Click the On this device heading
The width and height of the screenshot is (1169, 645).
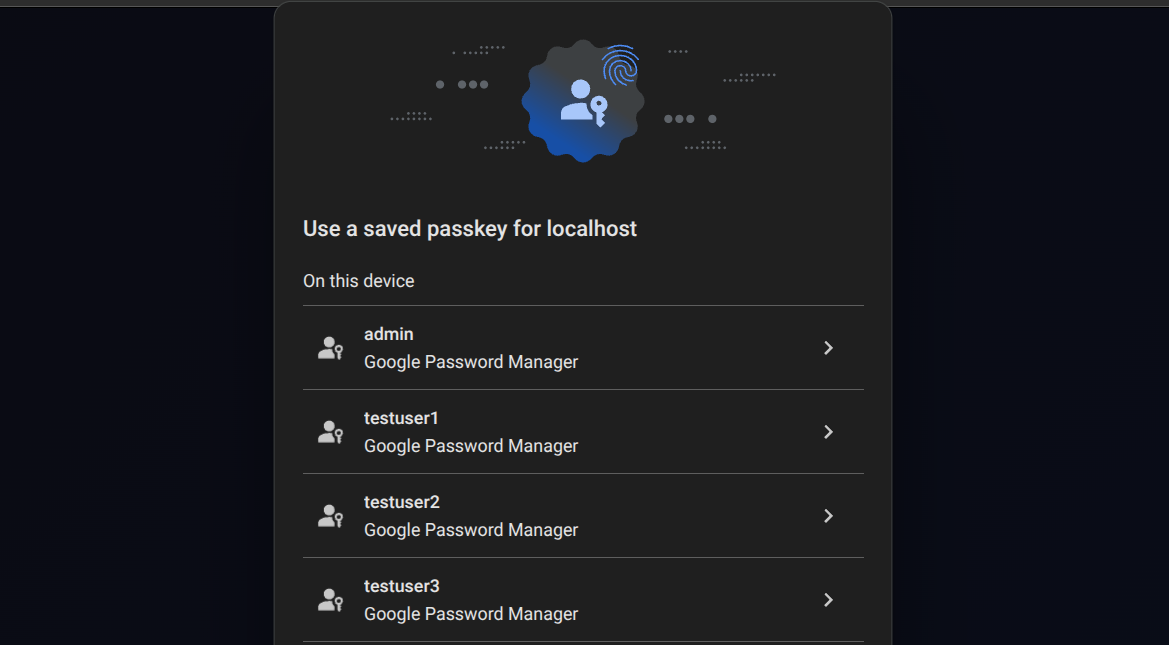[358, 281]
